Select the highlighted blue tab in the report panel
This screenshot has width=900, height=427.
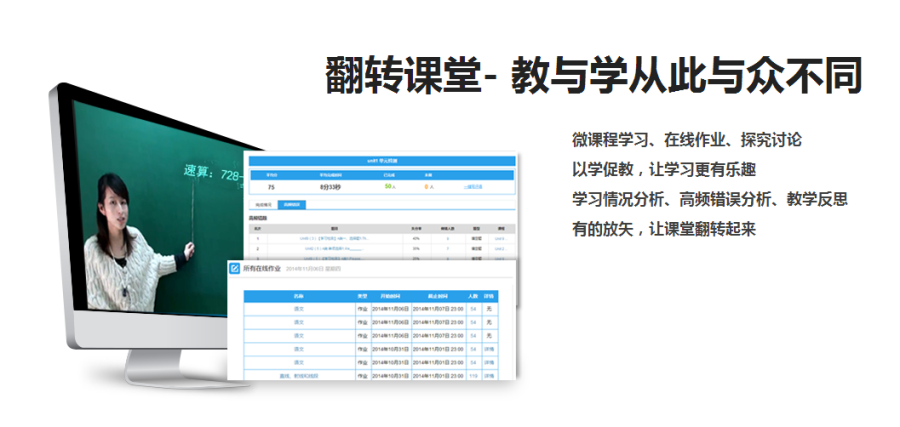click(292, 204)
